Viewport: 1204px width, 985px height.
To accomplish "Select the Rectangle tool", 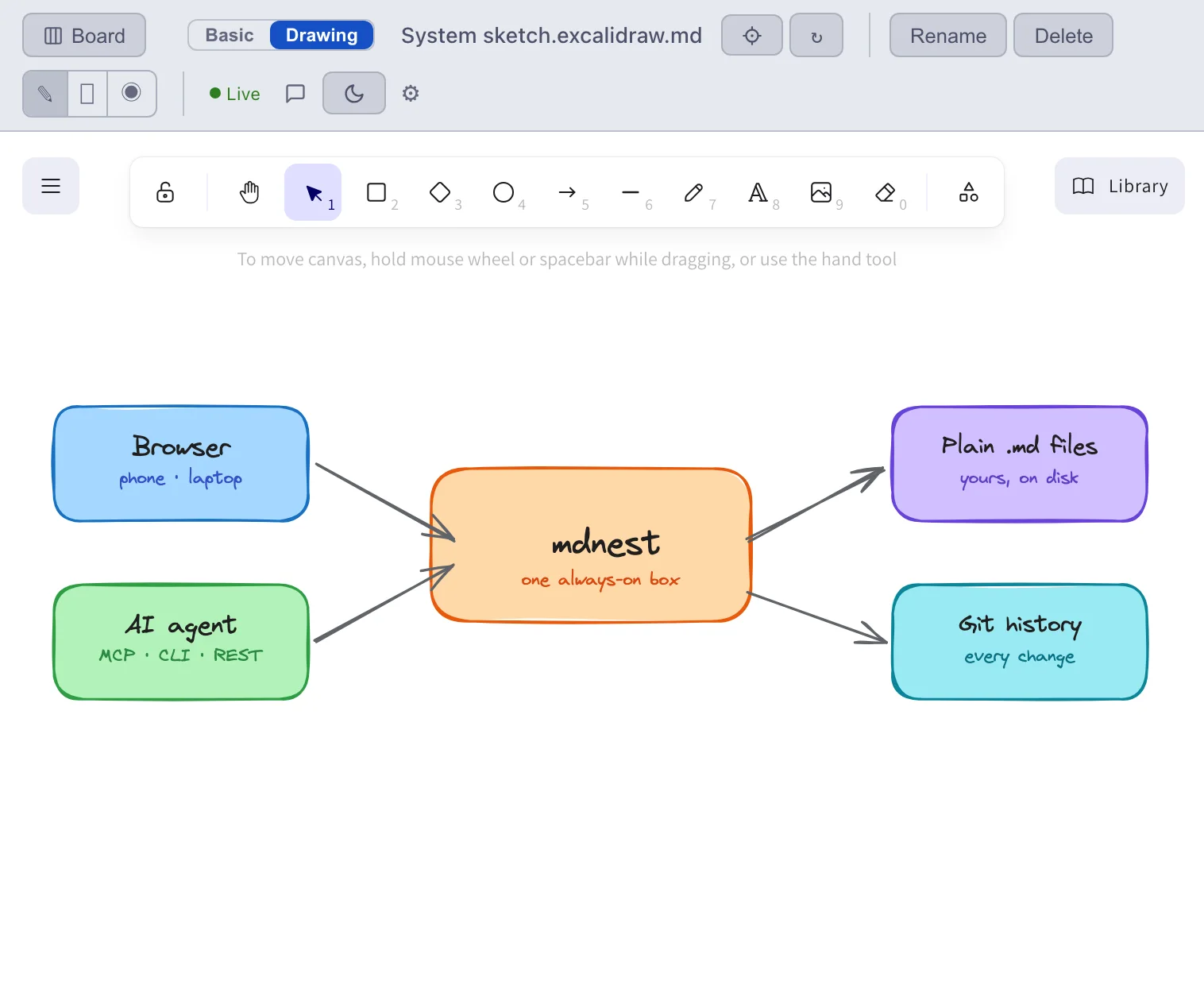I will (376, 192).
